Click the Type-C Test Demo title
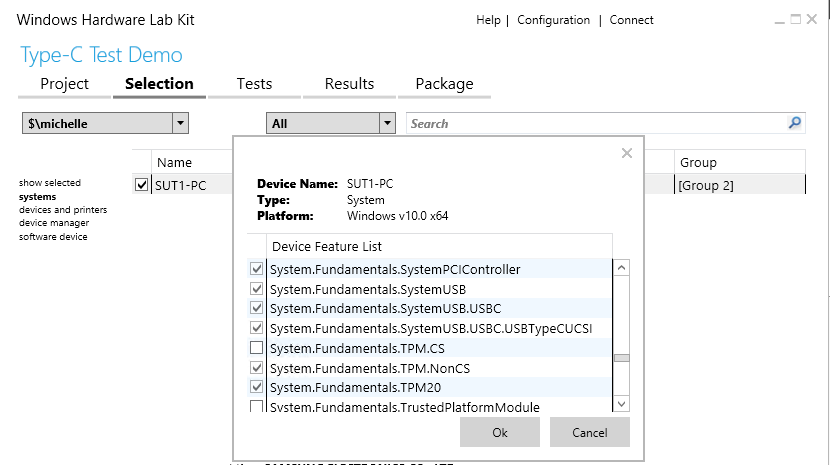 (x=101, y=55)
